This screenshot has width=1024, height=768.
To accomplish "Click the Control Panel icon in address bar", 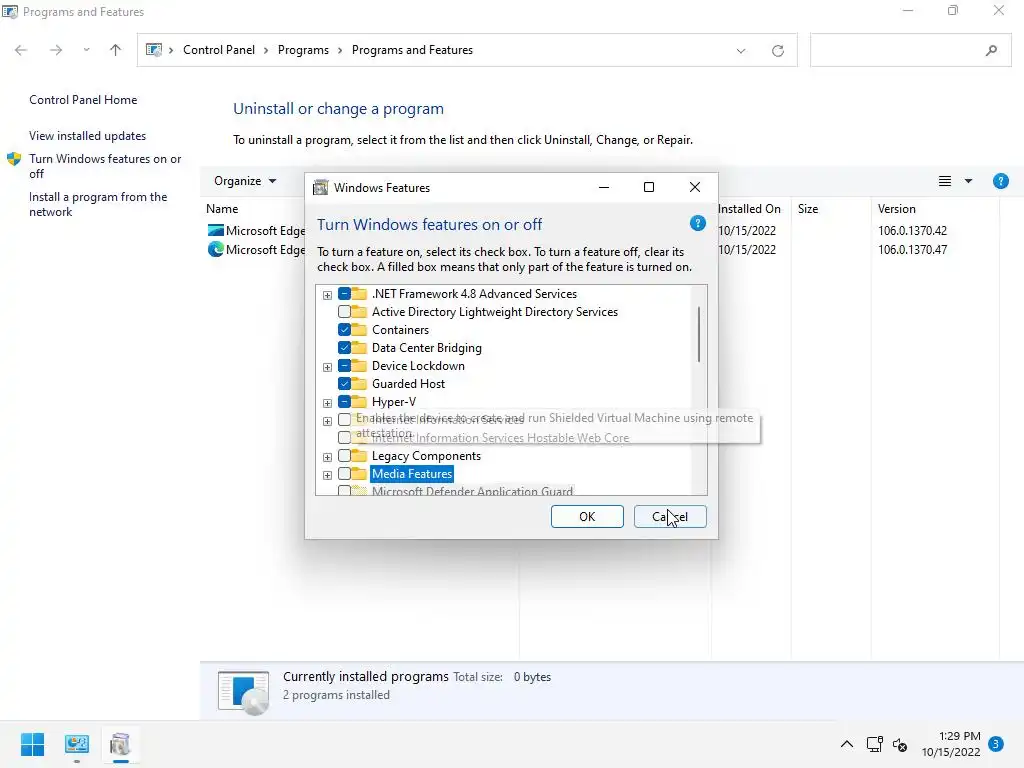I will click(153, 50).
